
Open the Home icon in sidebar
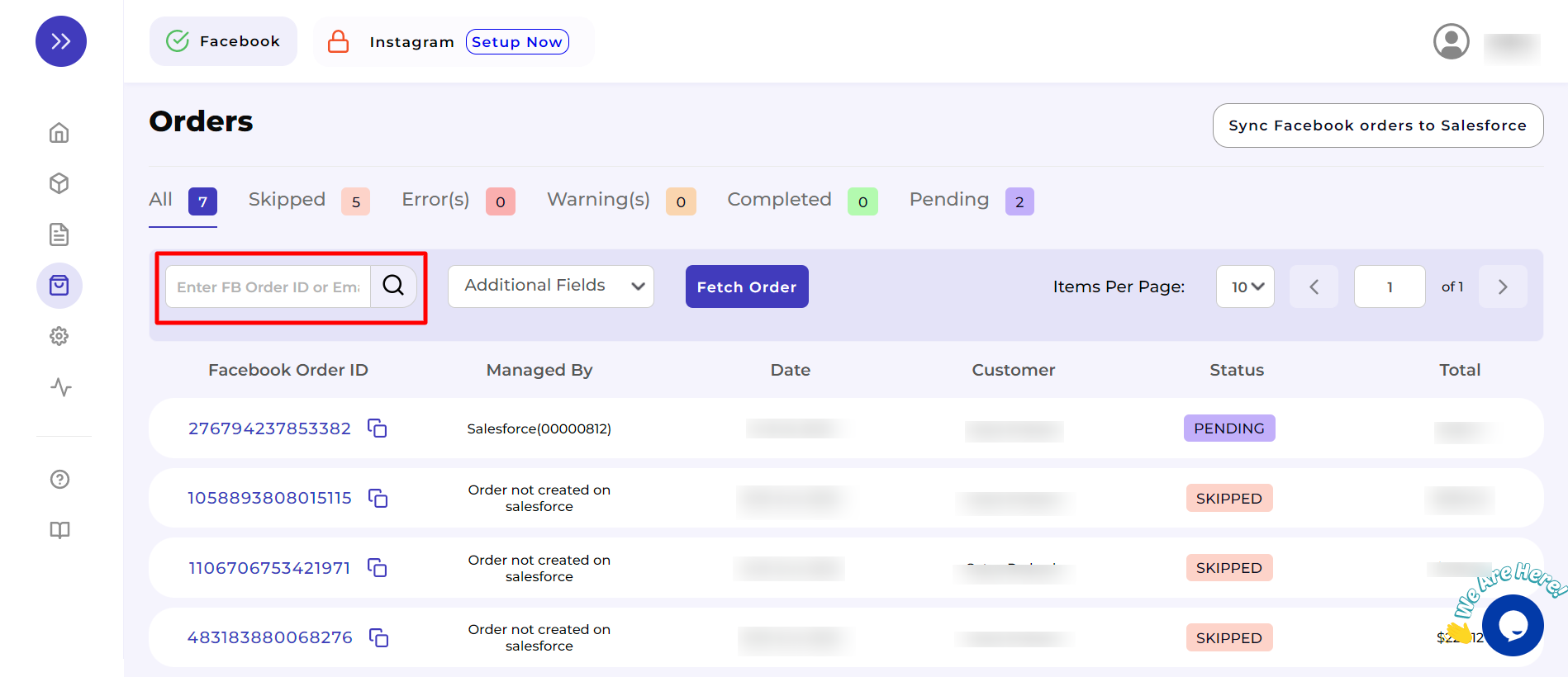click(x=59, y=133)
